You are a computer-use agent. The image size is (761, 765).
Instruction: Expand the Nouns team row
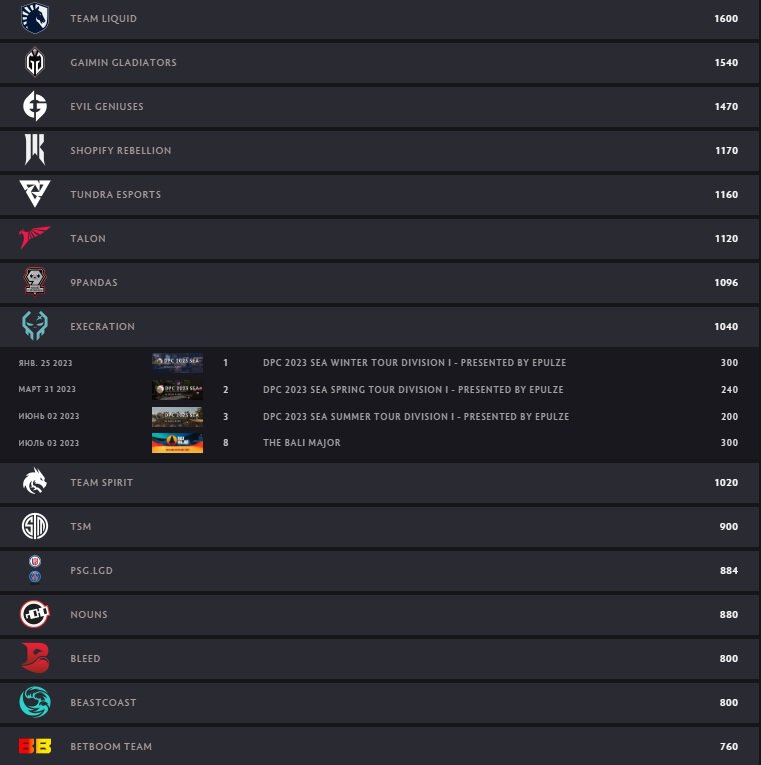click(x=380, y=615)
